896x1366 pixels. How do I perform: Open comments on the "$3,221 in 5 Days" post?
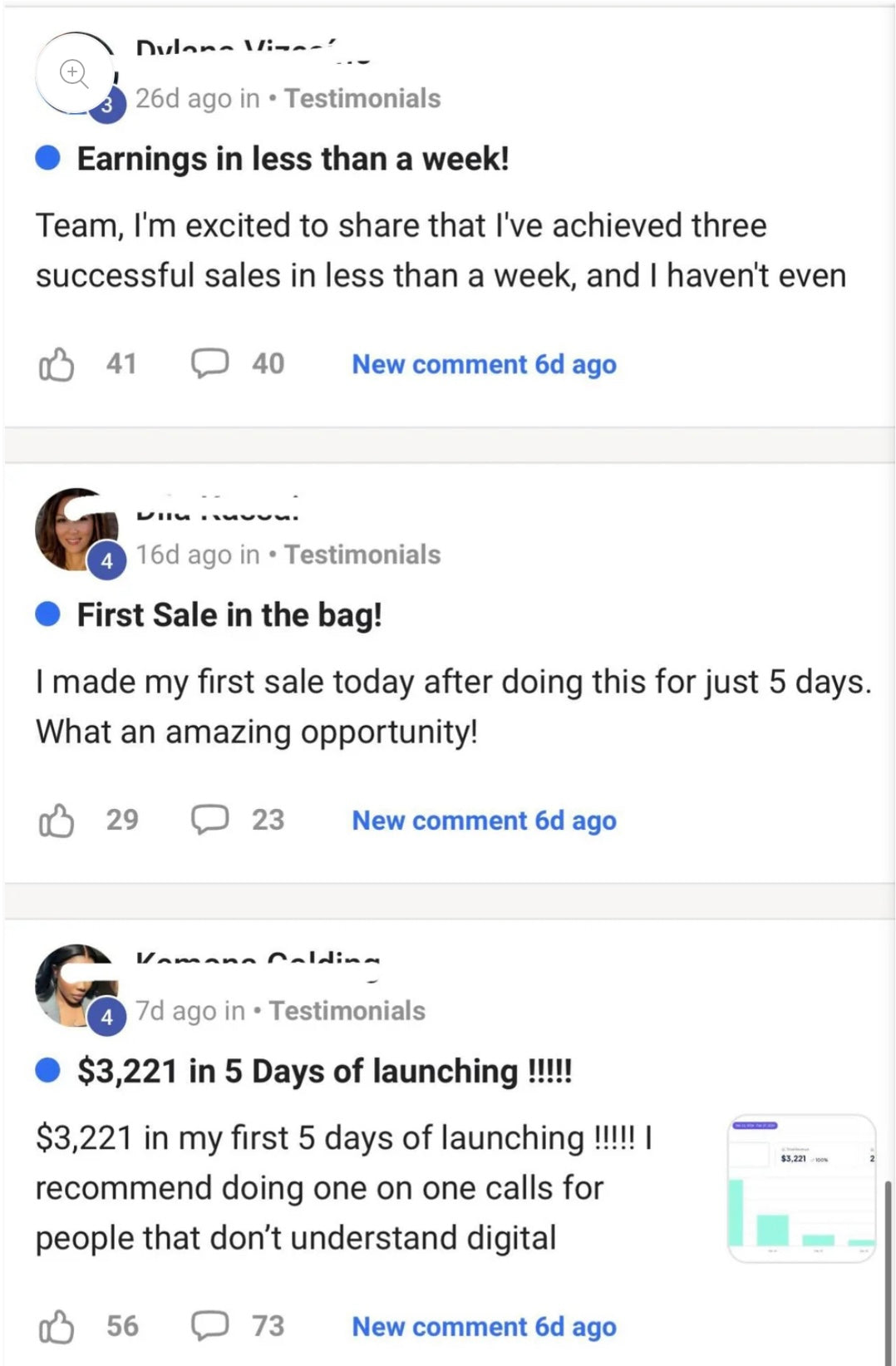click(209, 1325)
